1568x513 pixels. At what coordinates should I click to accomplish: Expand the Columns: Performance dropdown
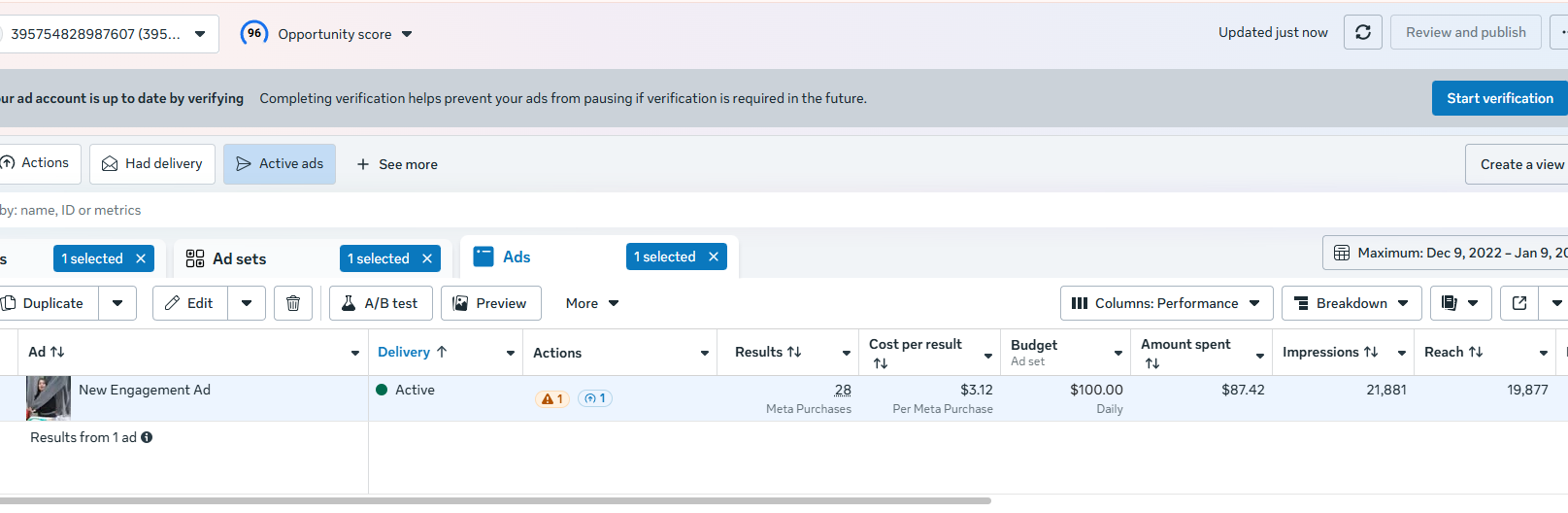pos(1165,303)
